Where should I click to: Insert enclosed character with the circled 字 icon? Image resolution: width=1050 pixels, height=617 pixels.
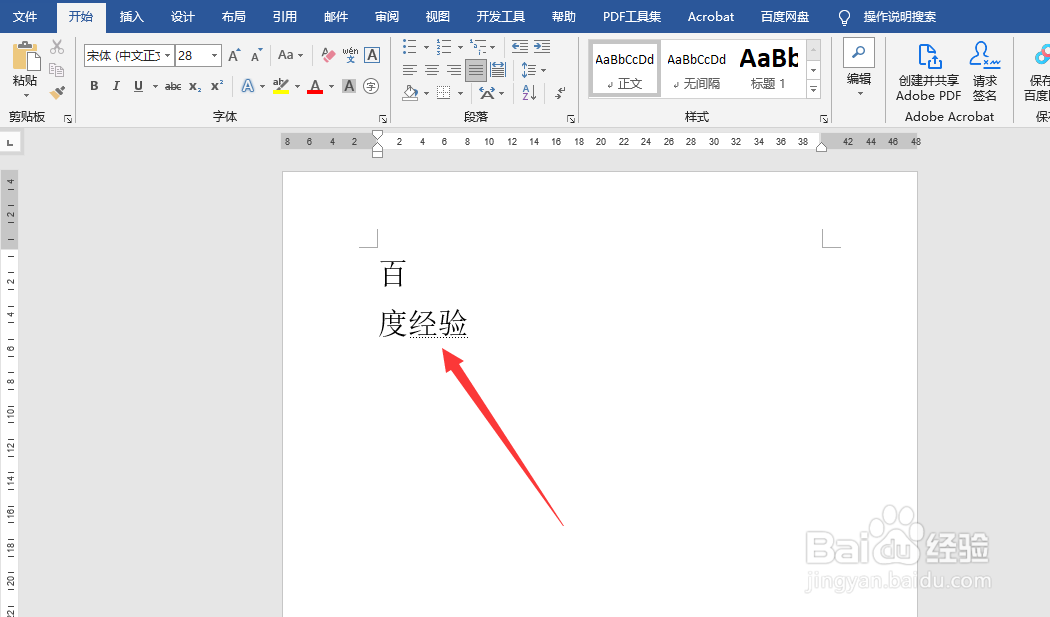(x=371, y=86)
